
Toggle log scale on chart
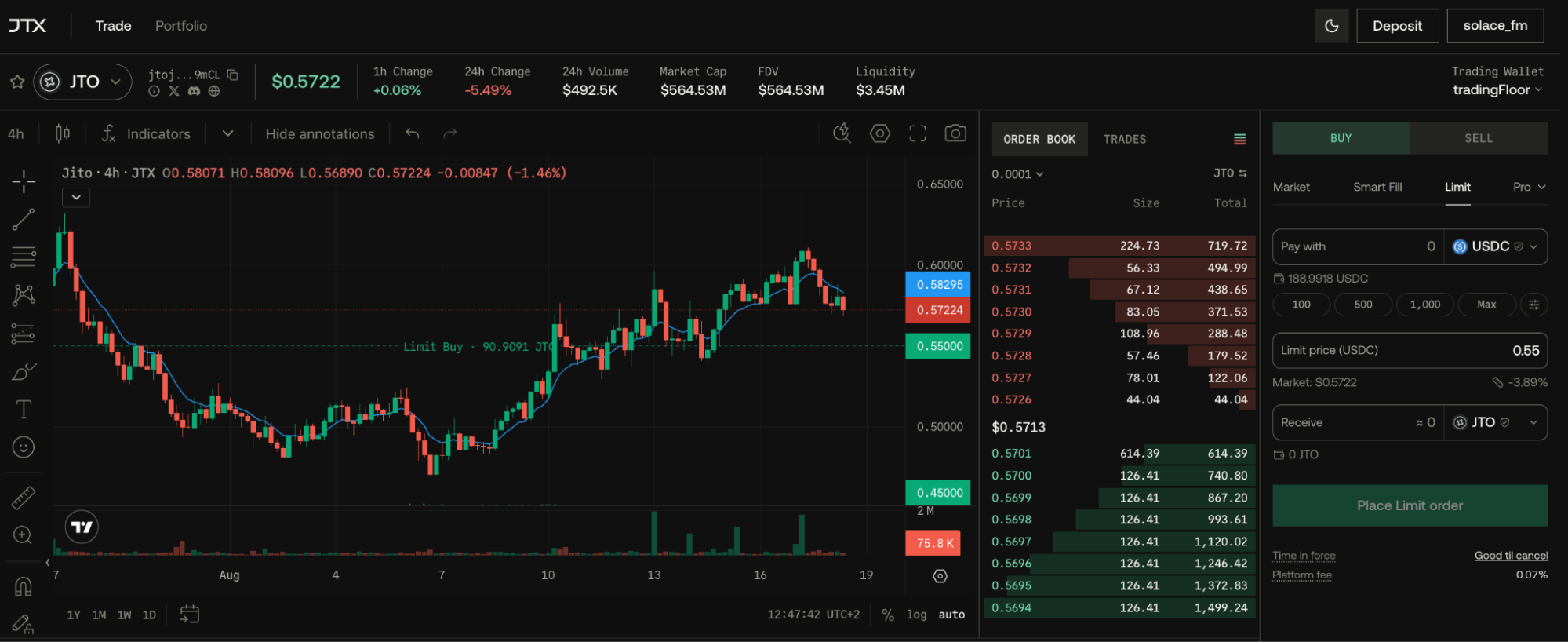pyautogui.click(x=917, y=615)
